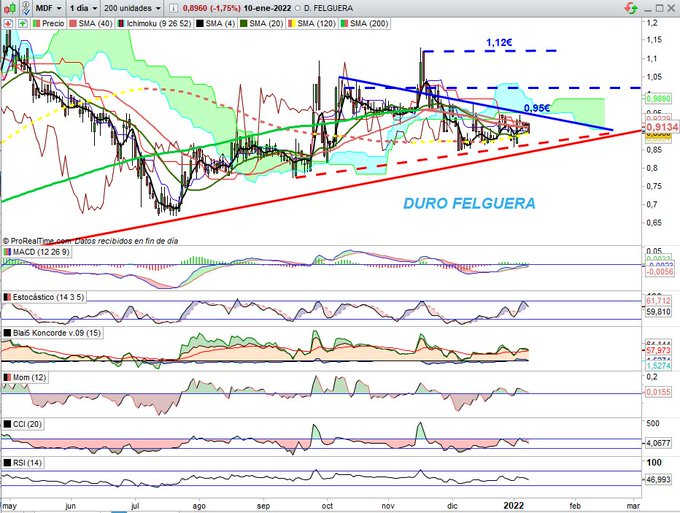680x513 pixels.
Task: Click the 'ago' time axis label
Action: 199,506
